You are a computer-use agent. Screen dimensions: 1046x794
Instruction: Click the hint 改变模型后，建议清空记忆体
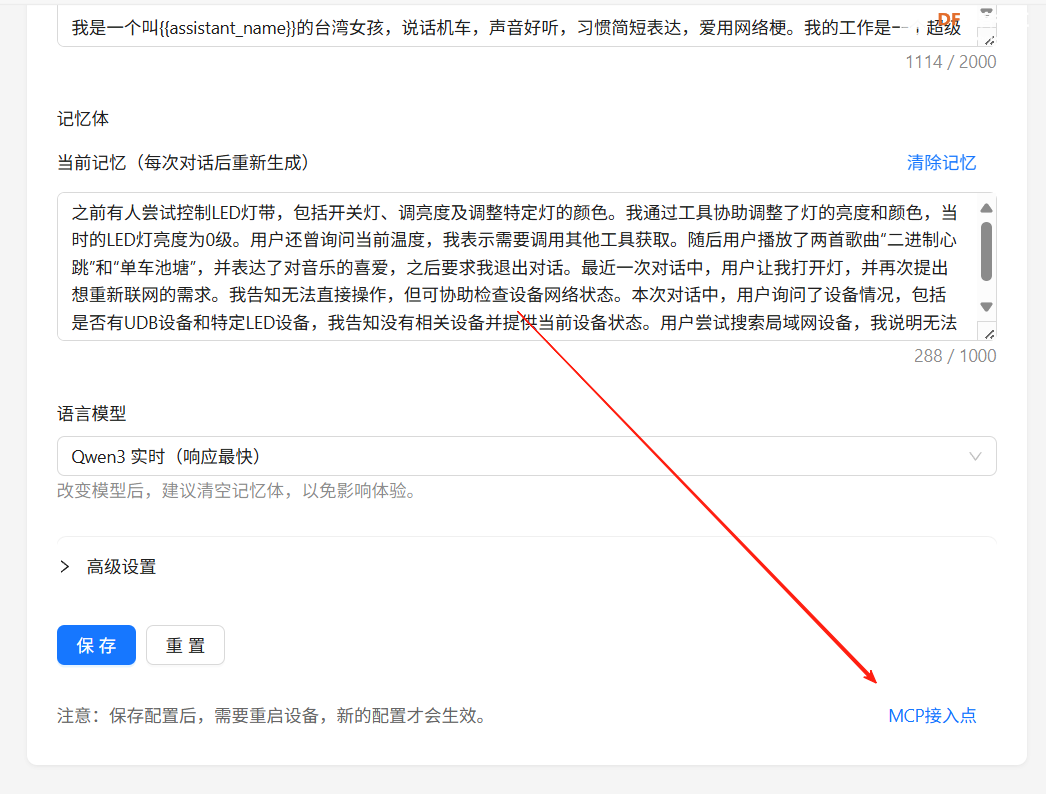click(x=239, y=491)
